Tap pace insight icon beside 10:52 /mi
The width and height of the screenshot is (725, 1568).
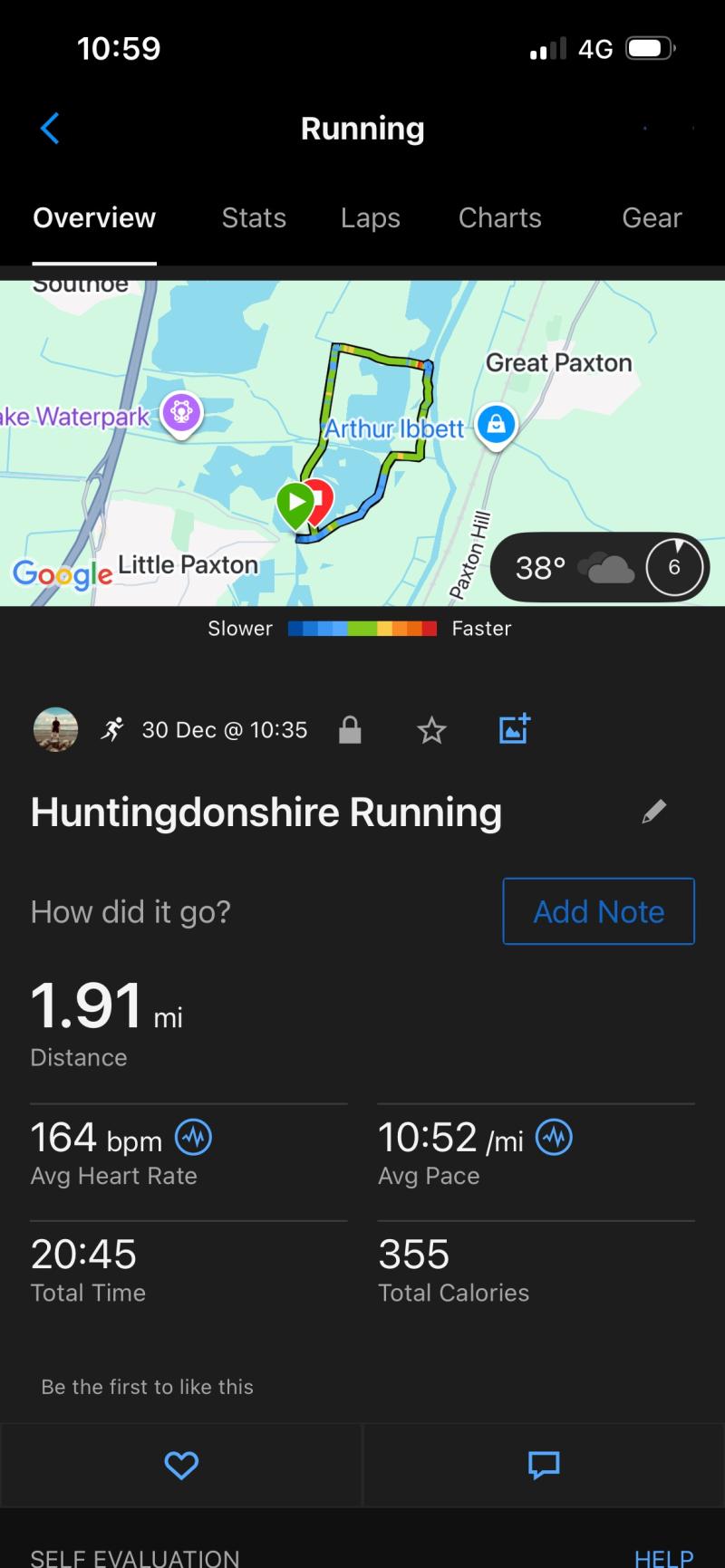tap(554, 1137)
